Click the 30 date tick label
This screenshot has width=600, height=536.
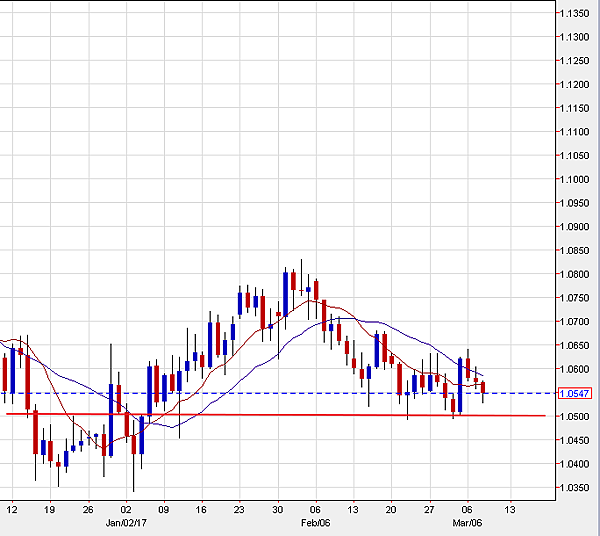point(278,510)
